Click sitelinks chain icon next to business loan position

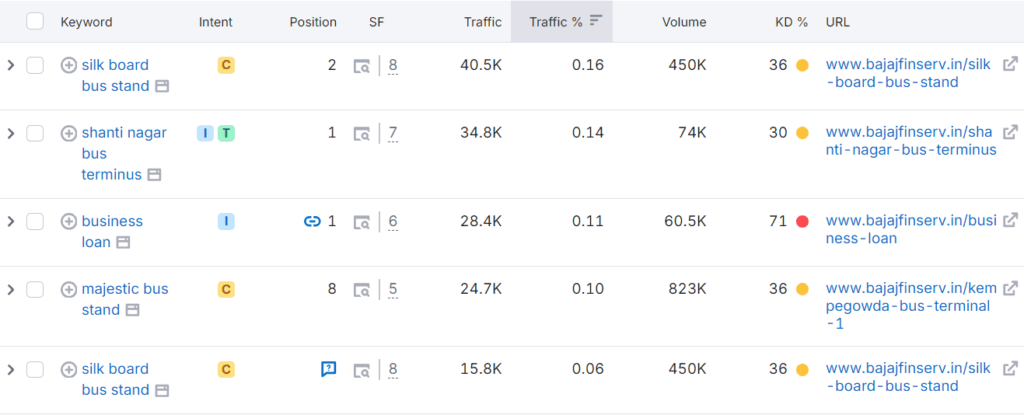tap(312, 222)
